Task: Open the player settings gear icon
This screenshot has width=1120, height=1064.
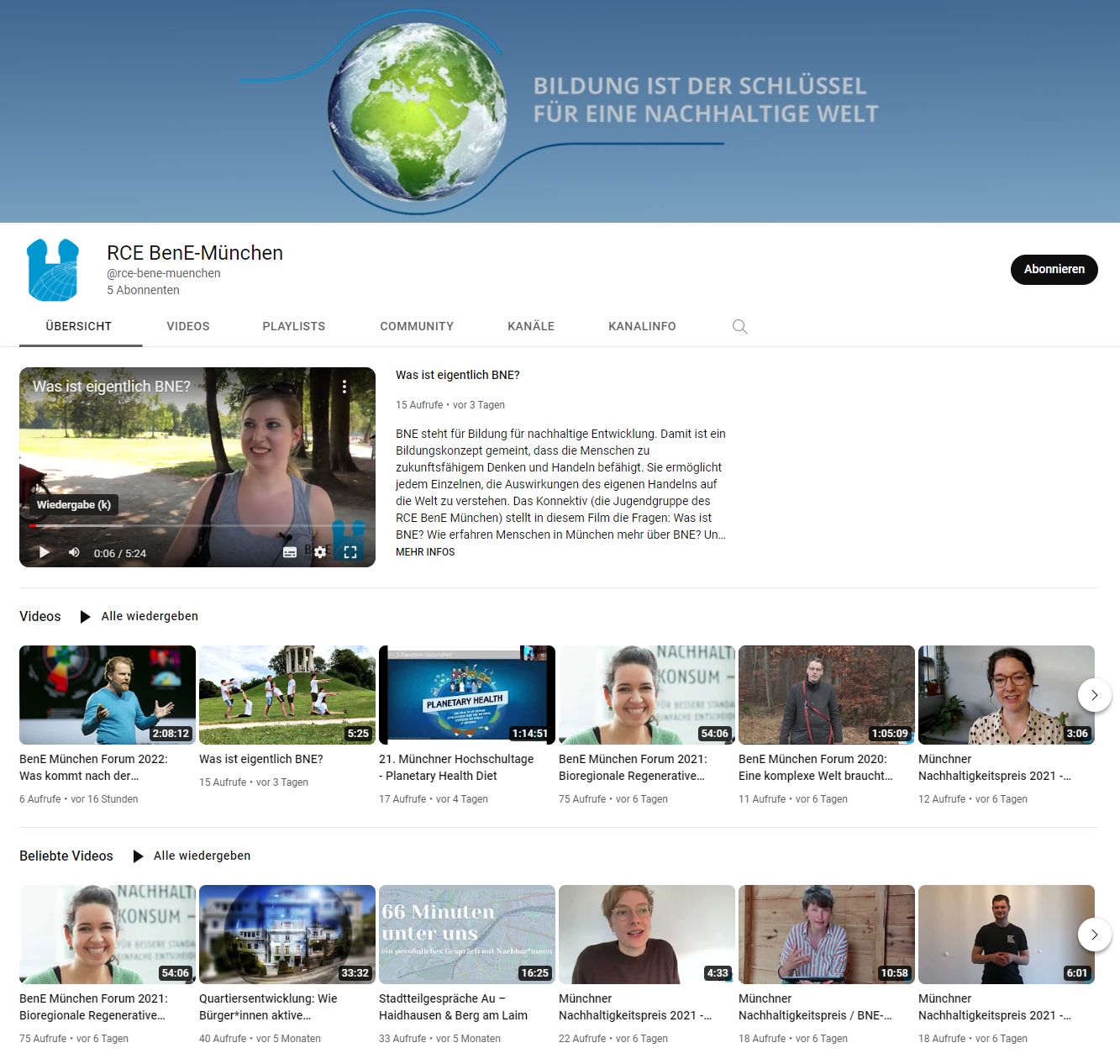Action: 320,552
